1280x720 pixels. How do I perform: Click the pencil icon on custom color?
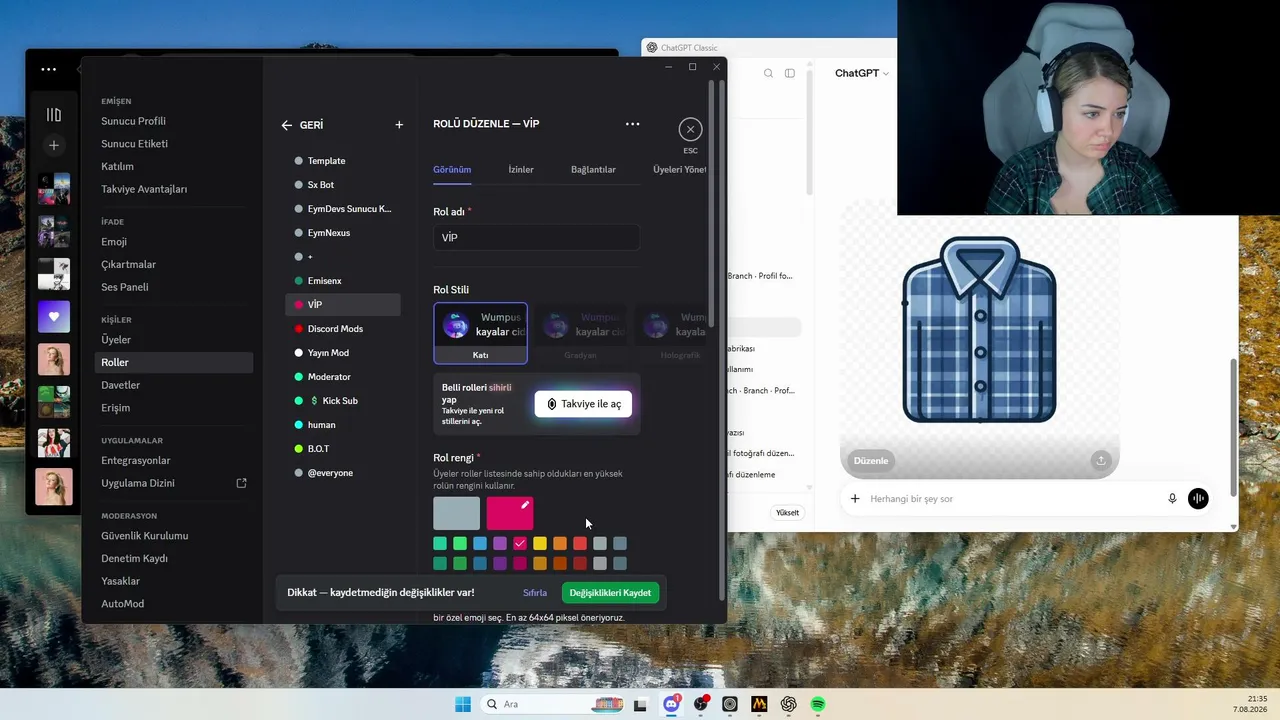pyautogui.click(x=524, y=505)
